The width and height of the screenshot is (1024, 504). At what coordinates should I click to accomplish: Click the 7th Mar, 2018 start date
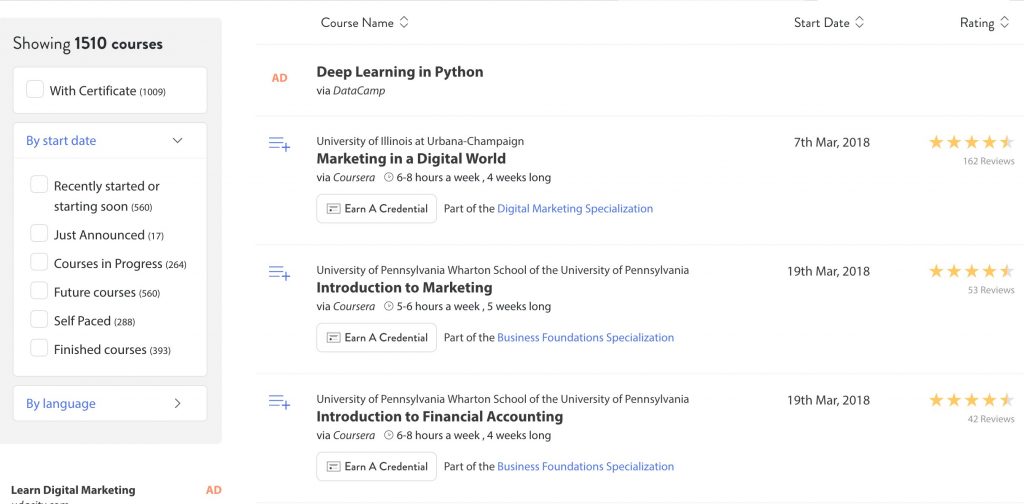tap(831, 142)
